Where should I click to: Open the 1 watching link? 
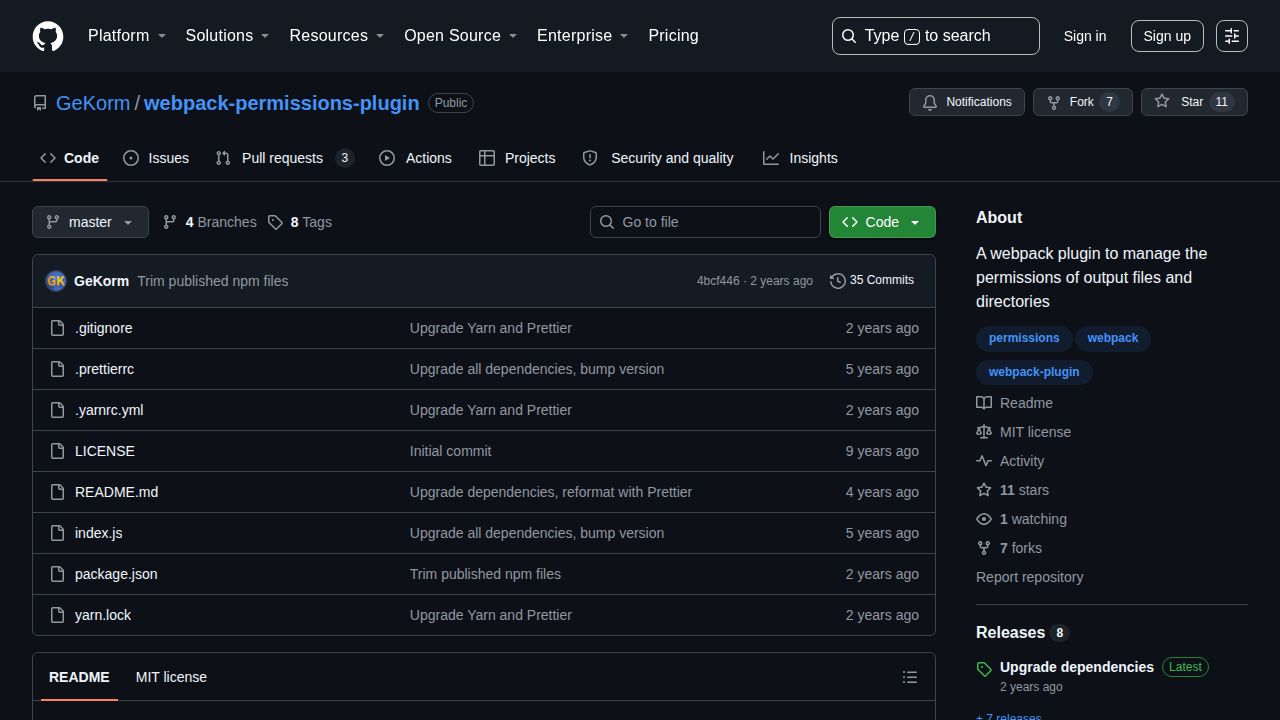point(1021,519)
